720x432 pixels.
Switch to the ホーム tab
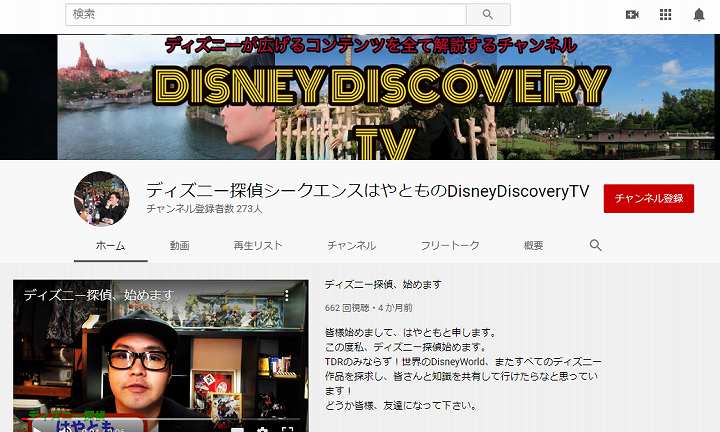(111, 246)
